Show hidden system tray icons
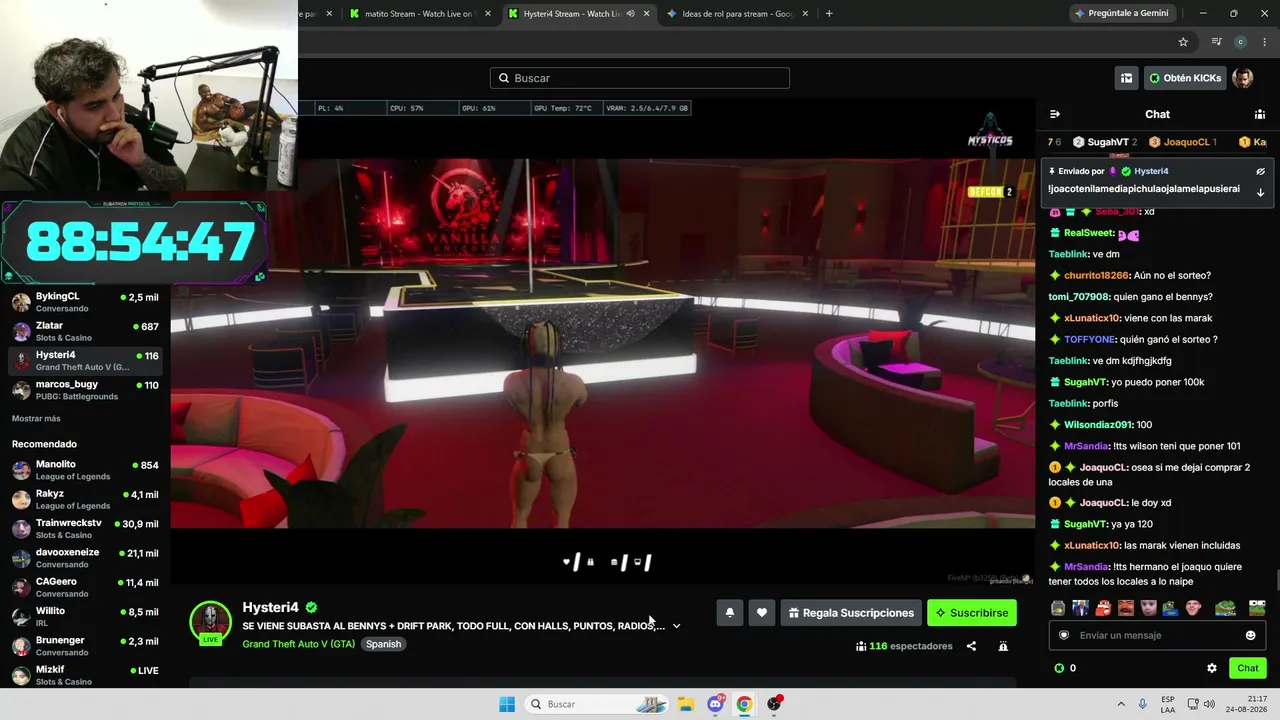 coord(1121,704)
